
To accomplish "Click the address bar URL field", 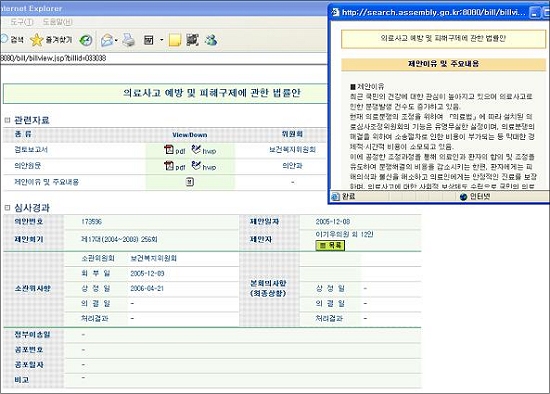I will click(163, 58).
